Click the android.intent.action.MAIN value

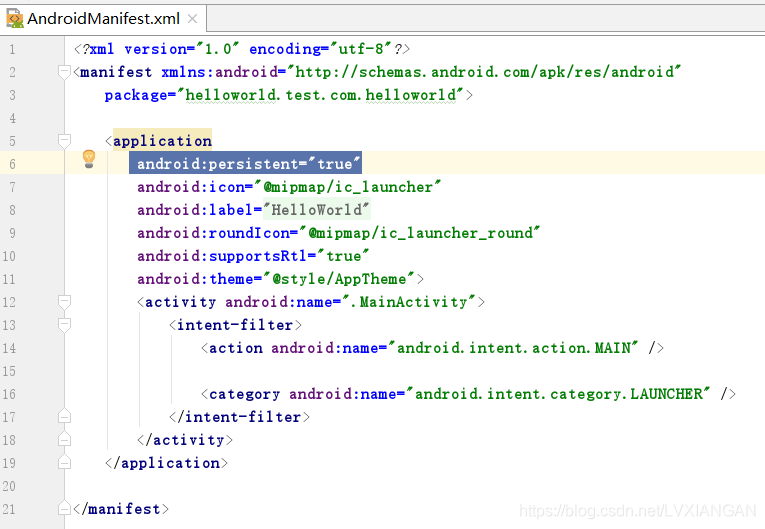tap(513, 348)
